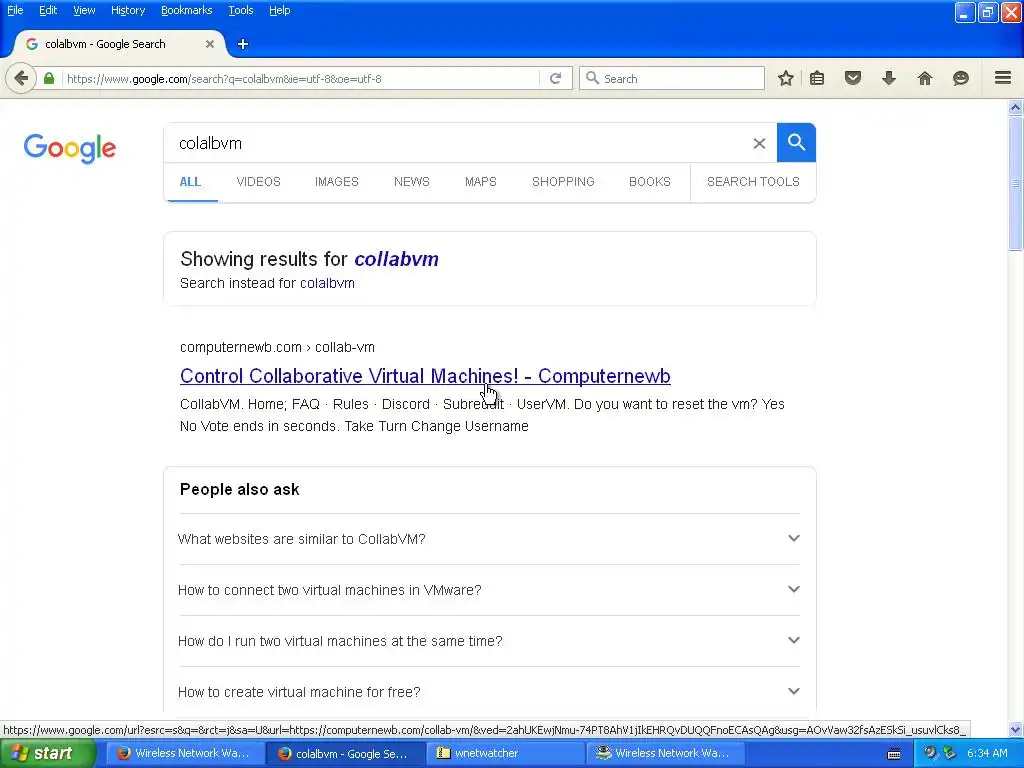Switch to BOOKS results tab
1024x768 pixels.
649,182
